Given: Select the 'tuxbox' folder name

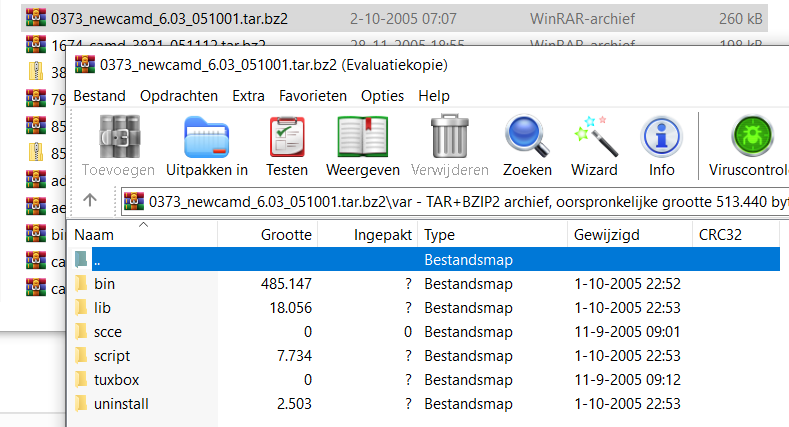Looking at the screenshot, I should [116, 380].
